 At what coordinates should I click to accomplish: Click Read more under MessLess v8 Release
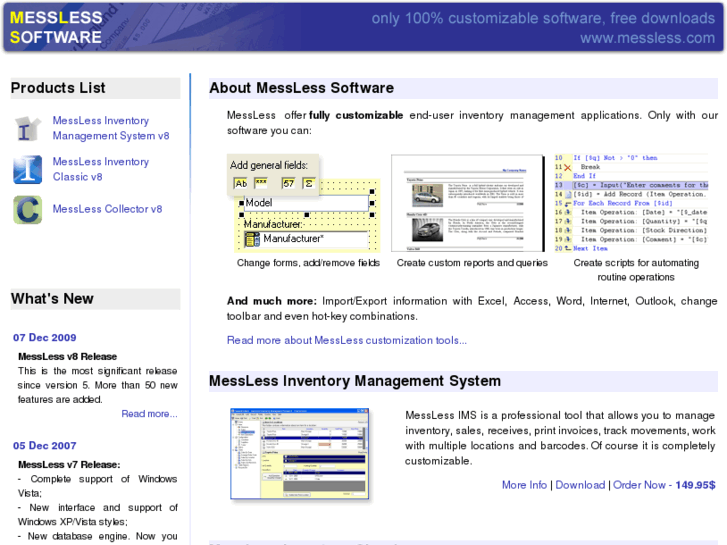point(149,414)
